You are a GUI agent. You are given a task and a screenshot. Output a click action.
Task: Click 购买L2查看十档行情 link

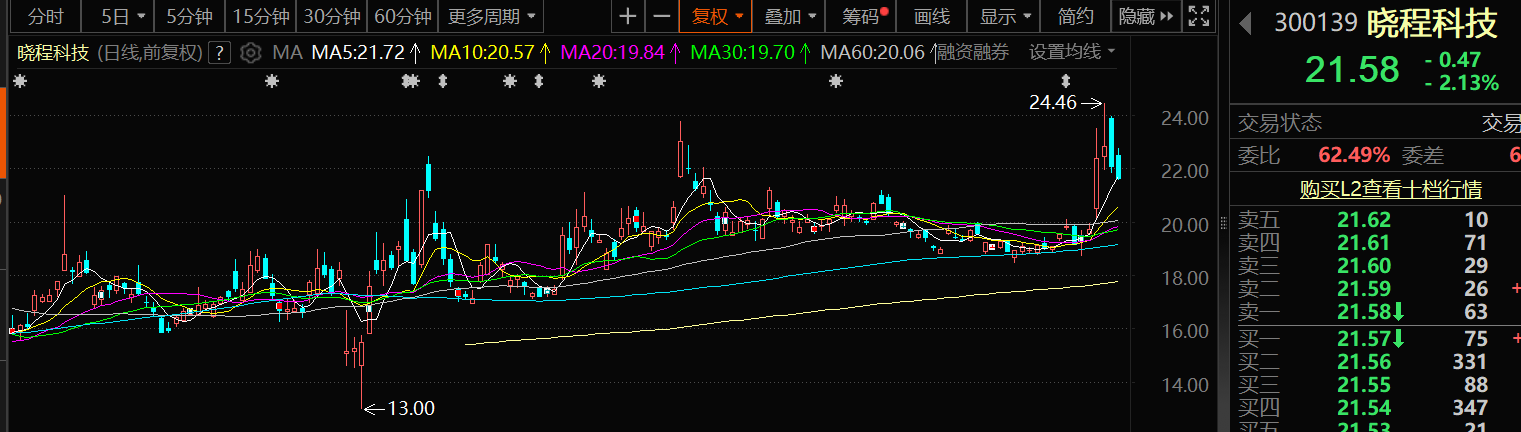point(1390,189)
